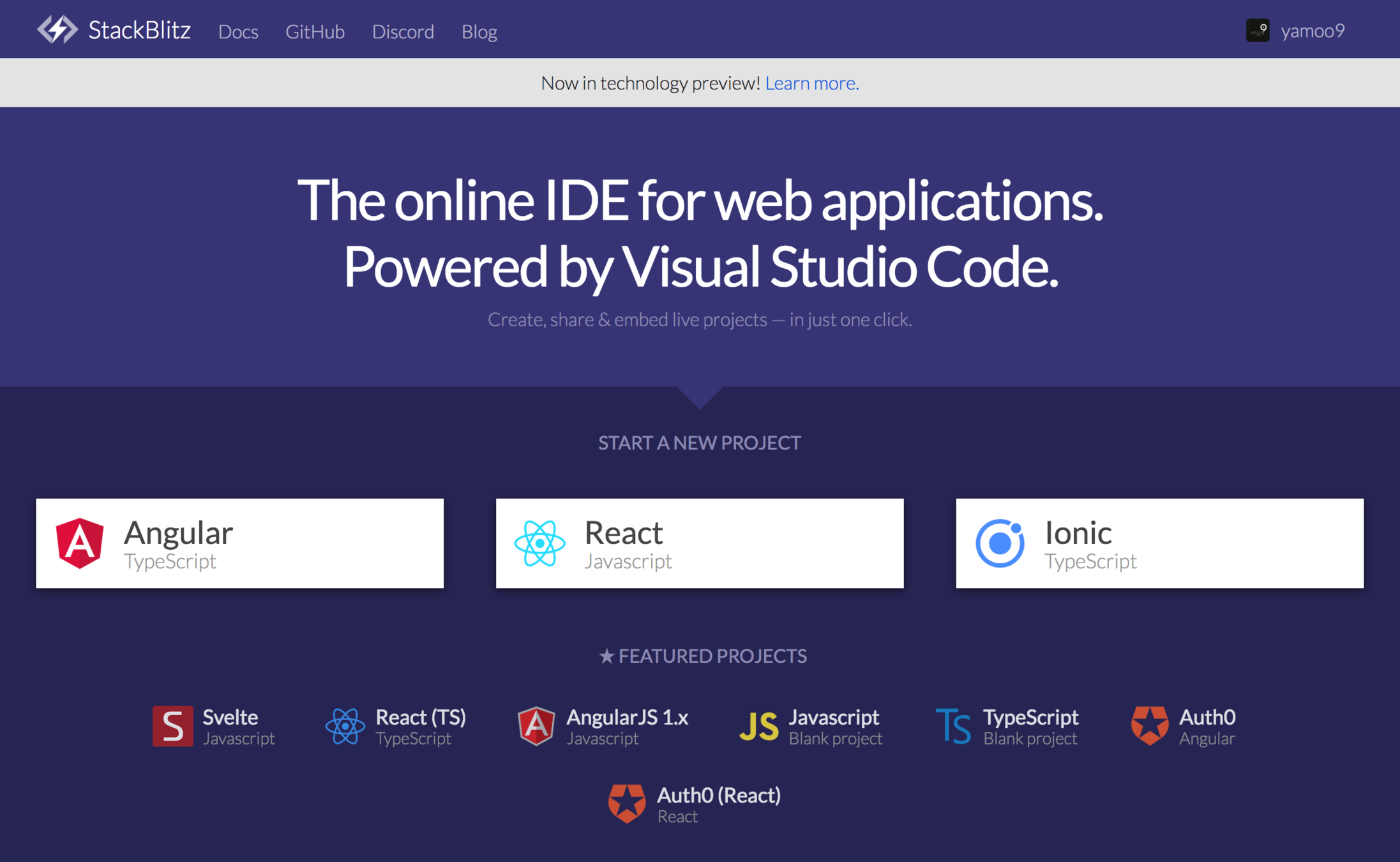Click the React (TS) atom icon
The width and height of the screenshot is (1400, 862).
[x=345, y=726]
